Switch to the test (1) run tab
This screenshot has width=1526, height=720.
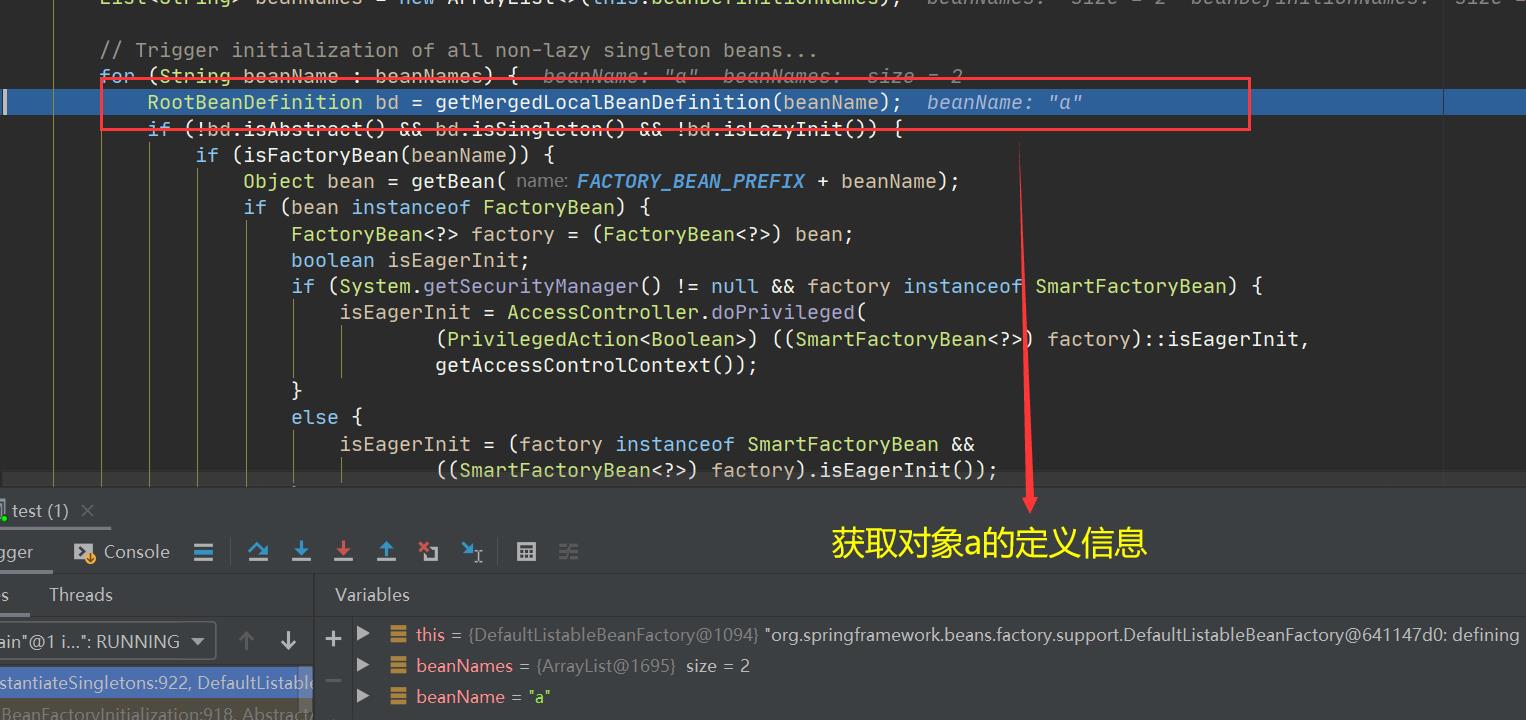39,510
